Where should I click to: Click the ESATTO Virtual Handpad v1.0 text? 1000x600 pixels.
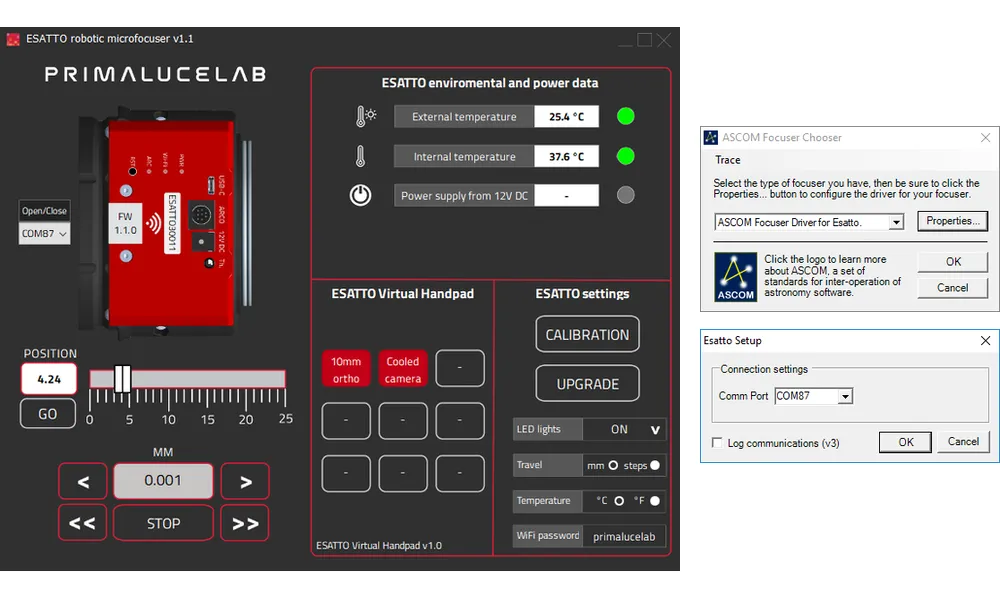coord(379,545)
